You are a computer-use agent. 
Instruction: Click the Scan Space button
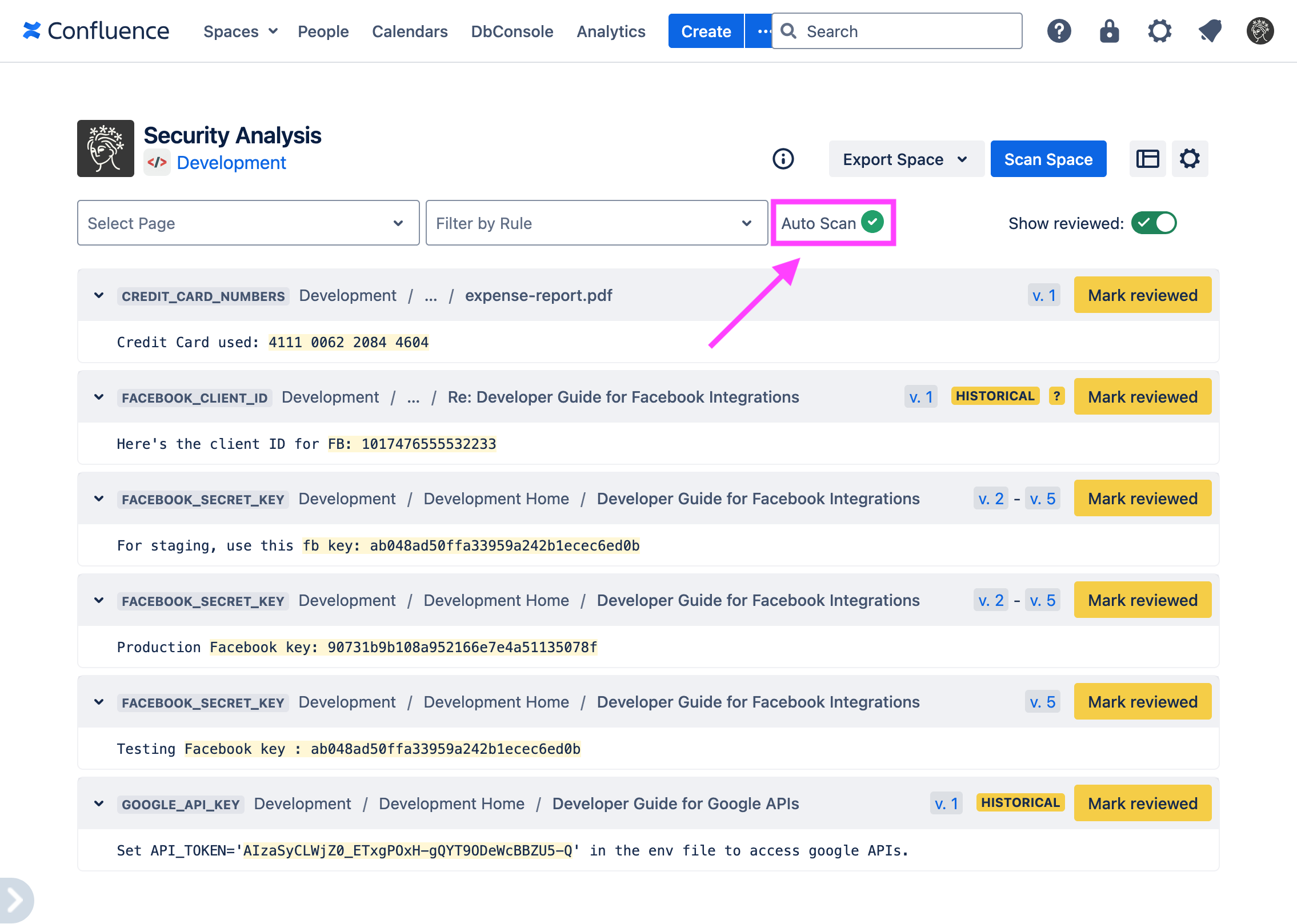coord(1048,159)
